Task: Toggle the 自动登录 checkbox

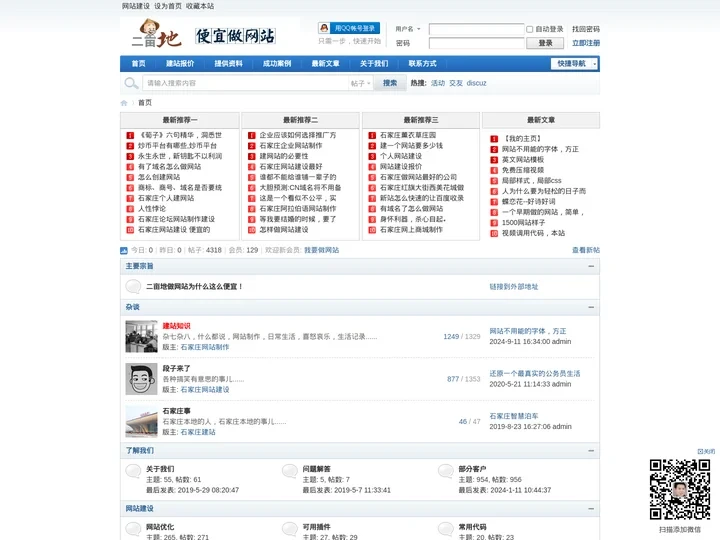Action: [x=529, y=29]
